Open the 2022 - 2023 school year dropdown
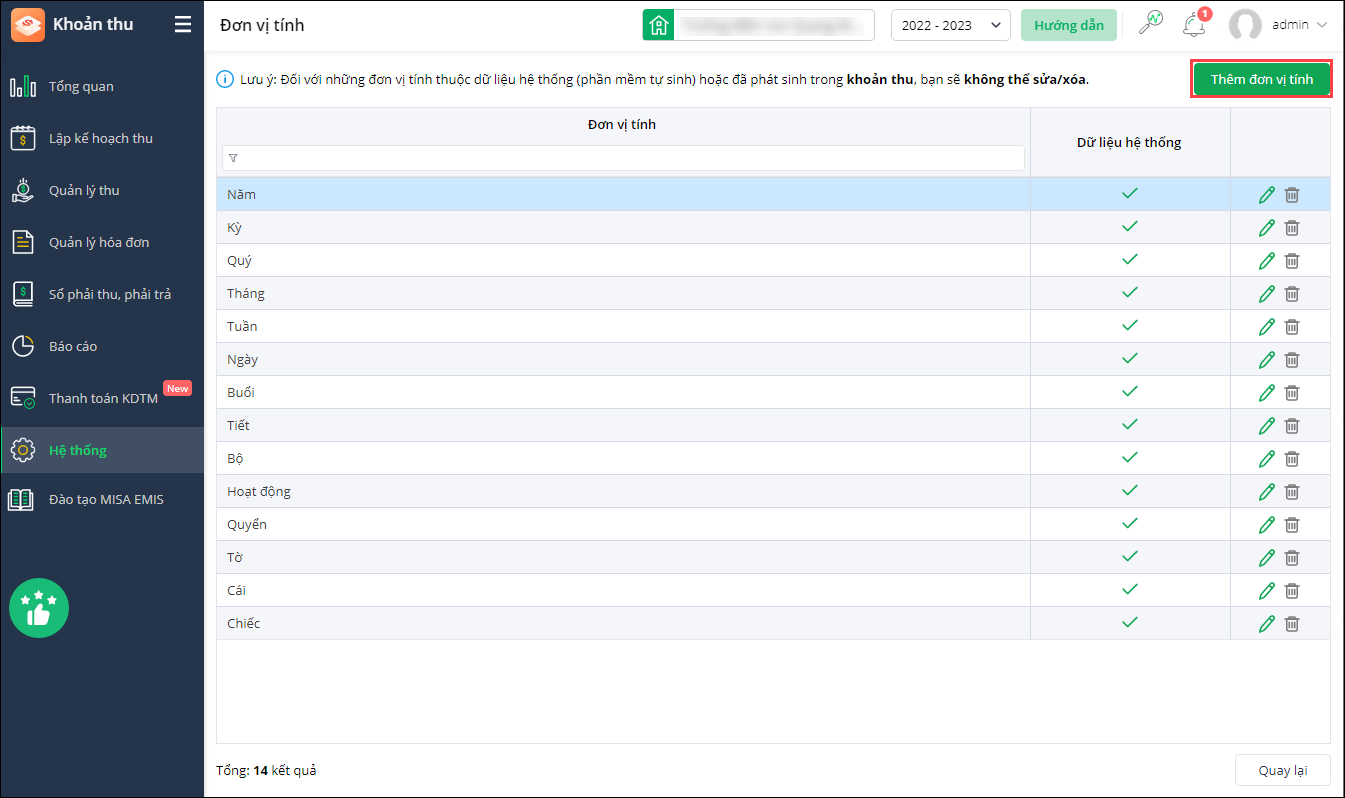Image resolution: width=1345 pixels, height=798 pixels. coord(950,25)
